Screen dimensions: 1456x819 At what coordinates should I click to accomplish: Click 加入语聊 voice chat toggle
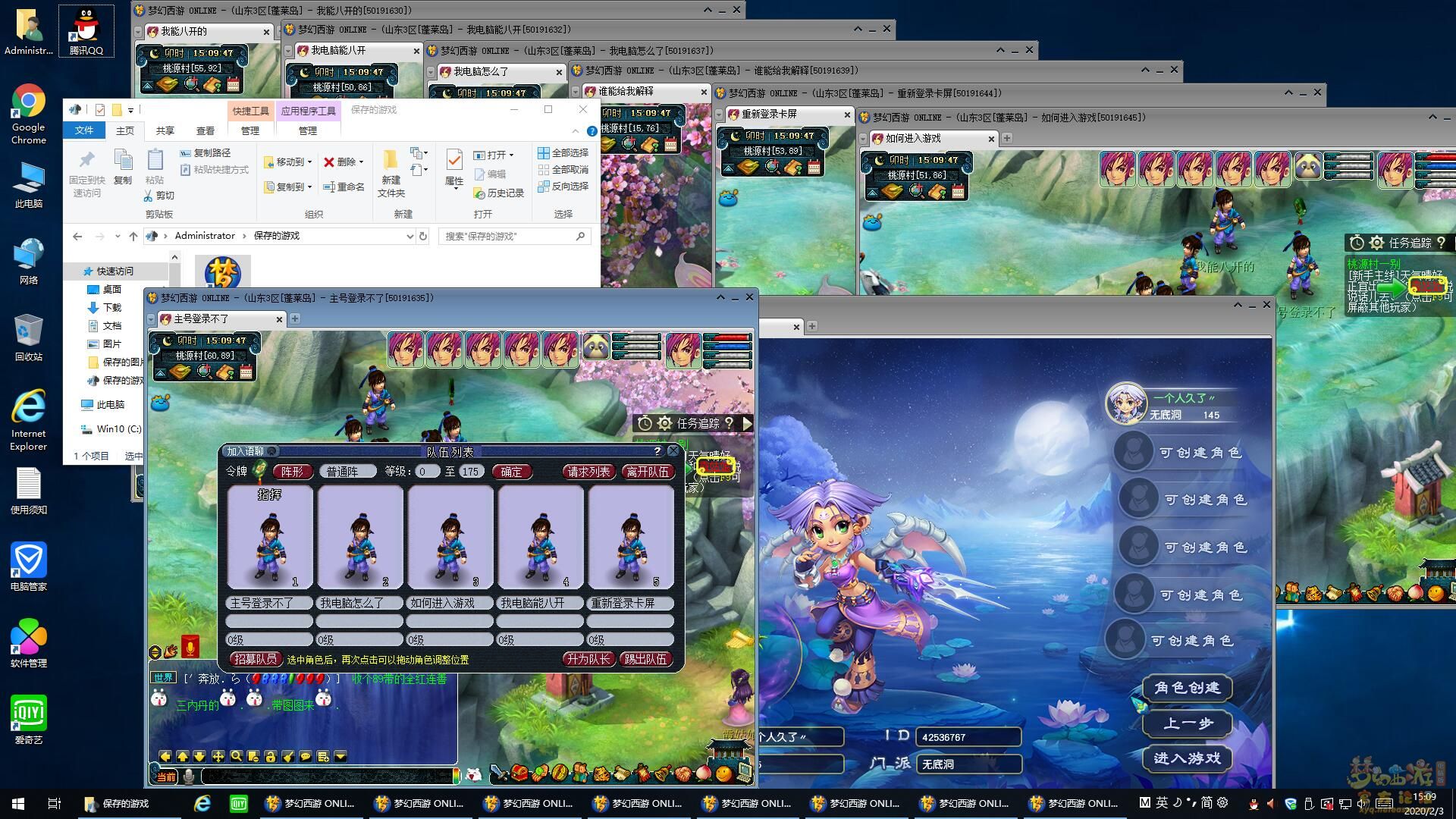pyautogui.click(x=251, y=451)
